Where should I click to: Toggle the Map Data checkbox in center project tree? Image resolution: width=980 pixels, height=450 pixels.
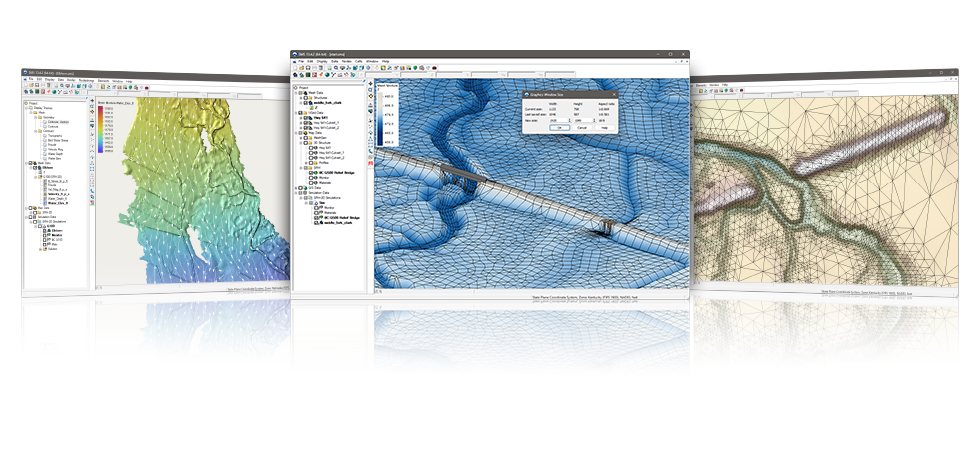301,133
